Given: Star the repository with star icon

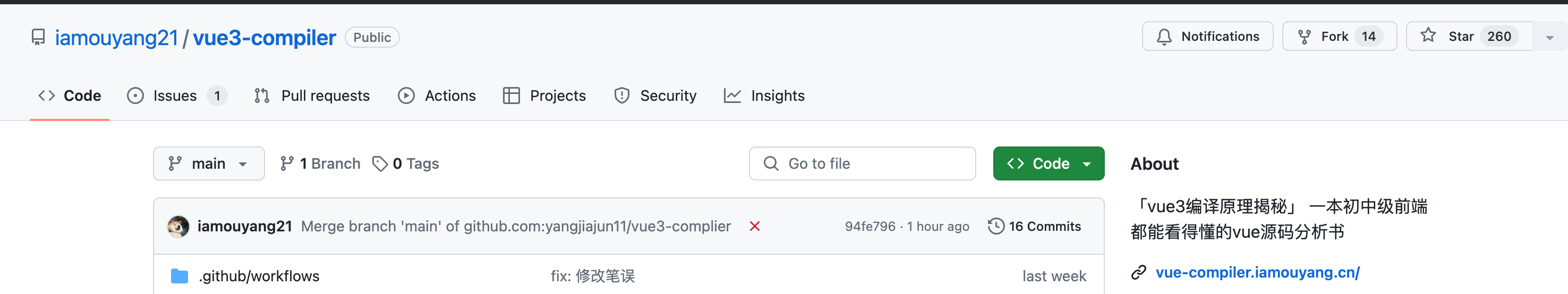Looking at the screenshot, I should (x=1428, y=36).
